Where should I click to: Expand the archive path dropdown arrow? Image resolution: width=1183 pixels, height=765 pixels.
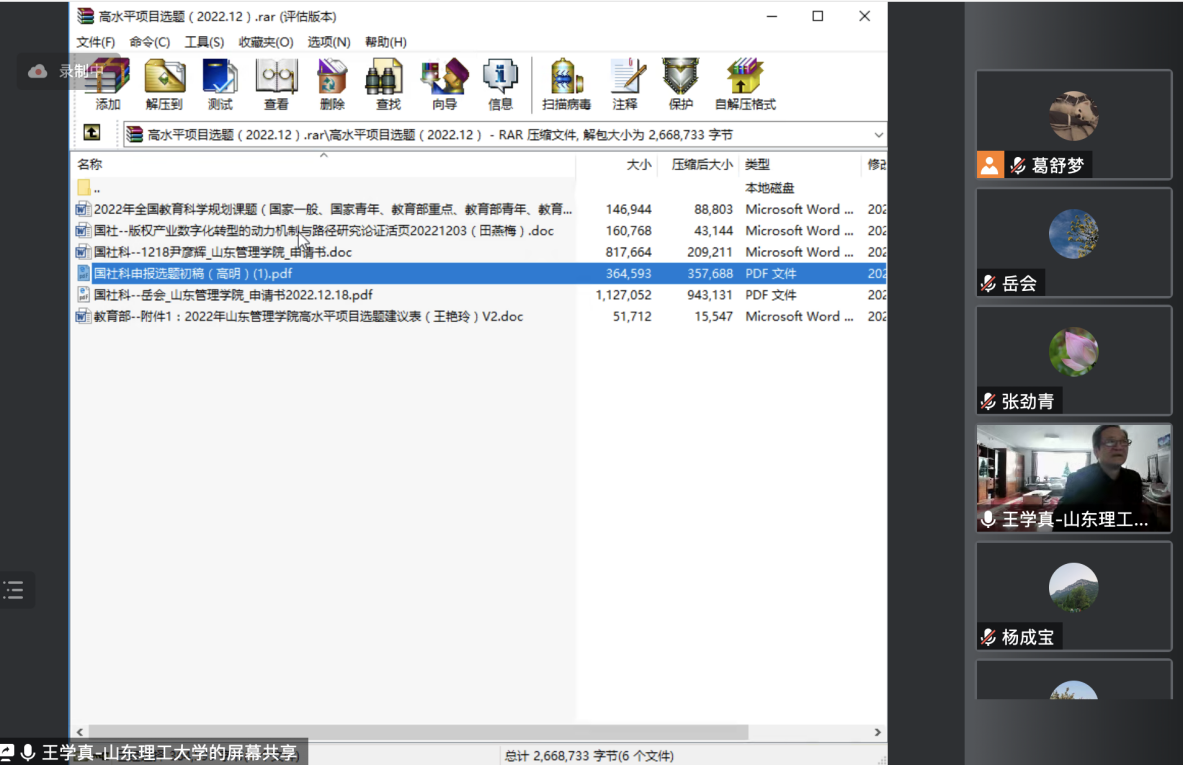pos(878,135)
